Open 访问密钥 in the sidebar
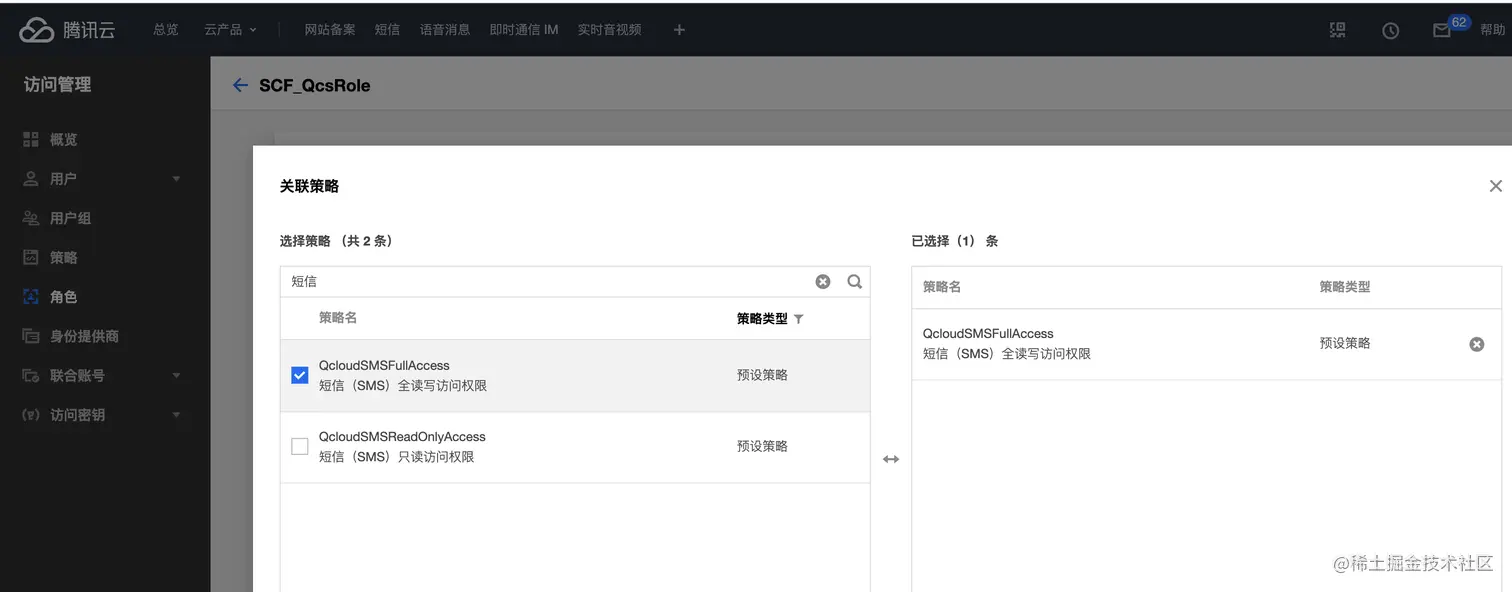Image resolution: width=1512 pixels, height=592 pixels. tap(78, 415)
